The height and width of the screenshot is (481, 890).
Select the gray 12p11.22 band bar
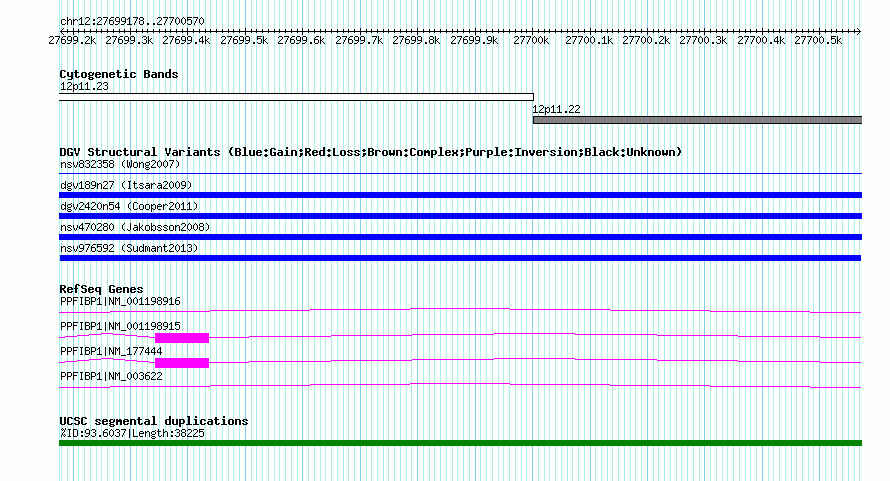click(697, 120)
